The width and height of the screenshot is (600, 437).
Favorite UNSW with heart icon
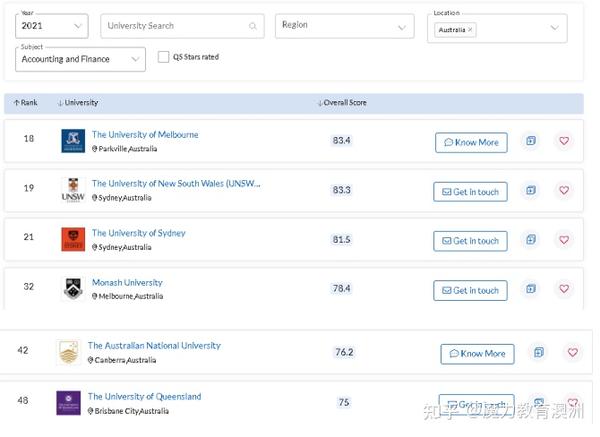[564, 190]
